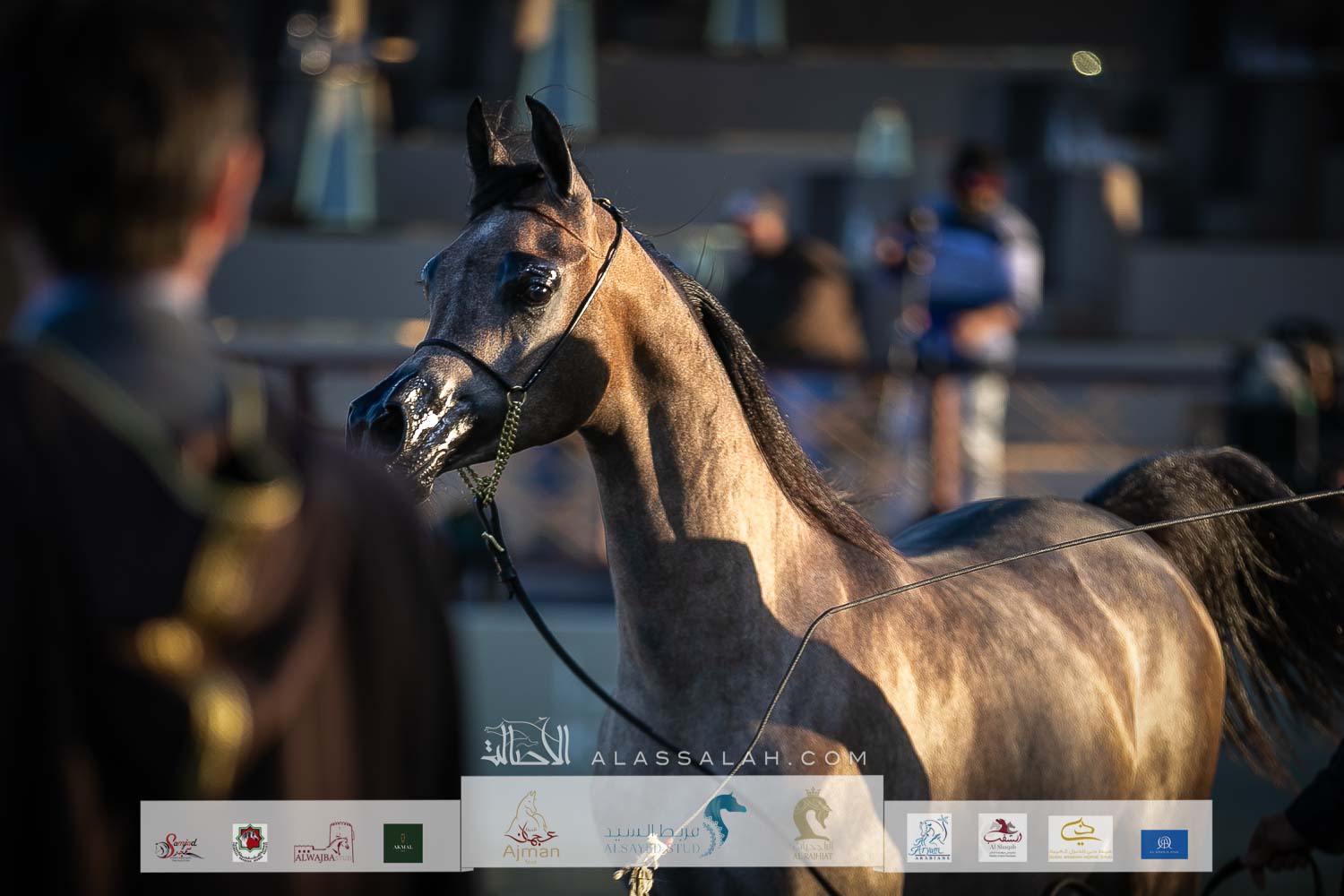The image size is (1344, 896).
Task: Select the Aryam Arabians logo
Action: tap(928, 838)
